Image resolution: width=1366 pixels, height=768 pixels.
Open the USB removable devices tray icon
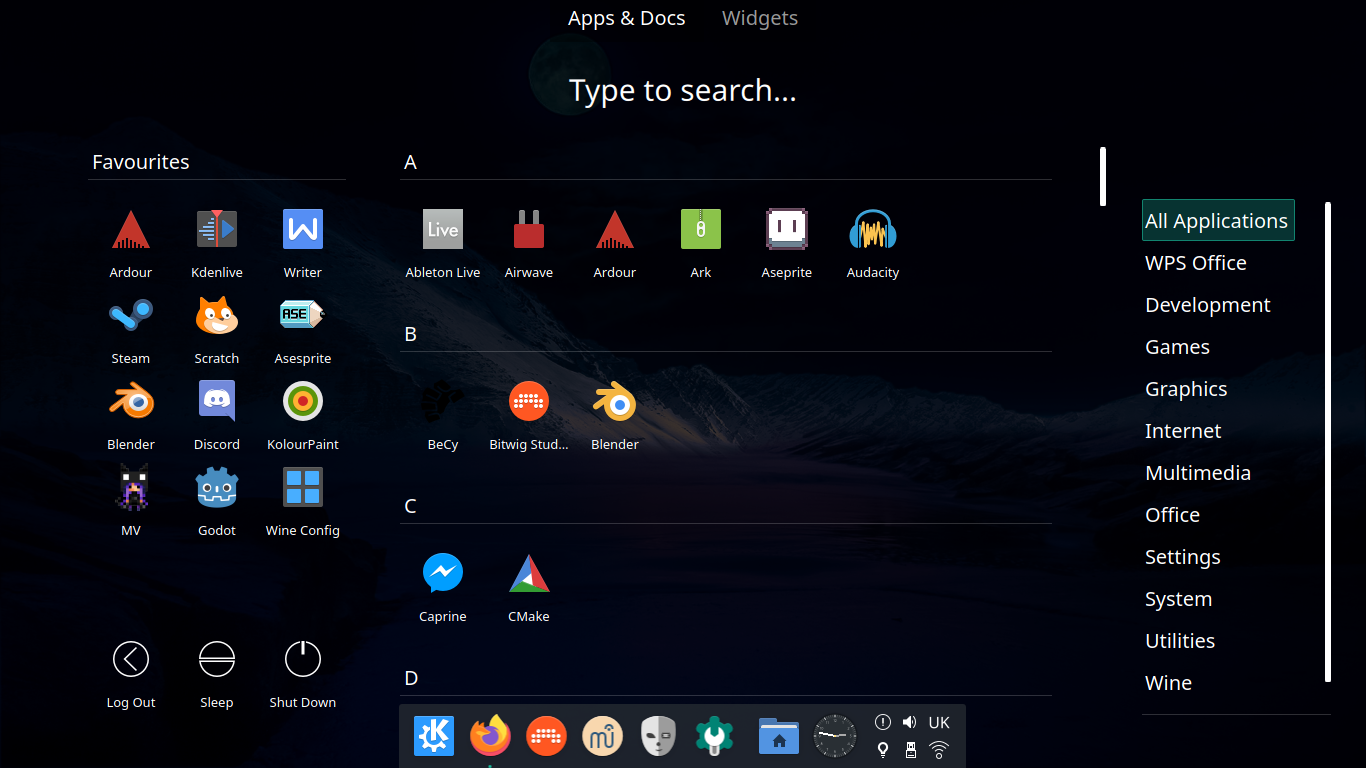[910, 749]
